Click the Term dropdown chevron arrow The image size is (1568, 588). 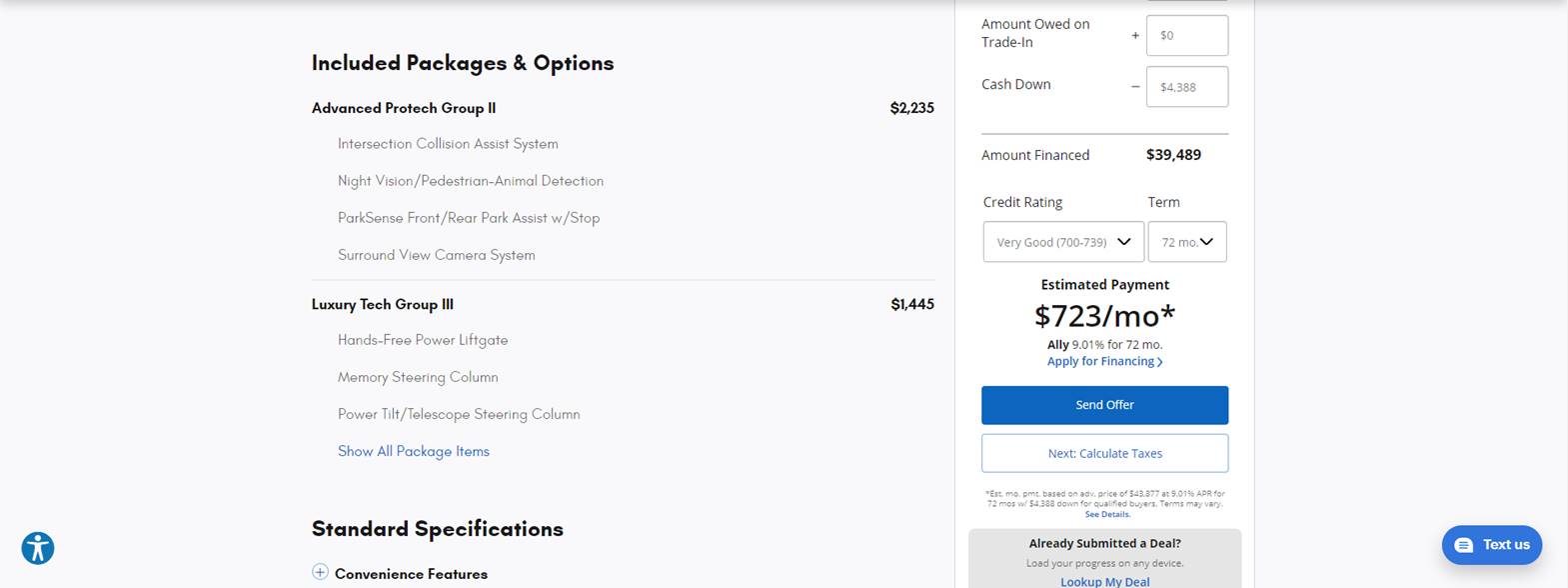1206,242
